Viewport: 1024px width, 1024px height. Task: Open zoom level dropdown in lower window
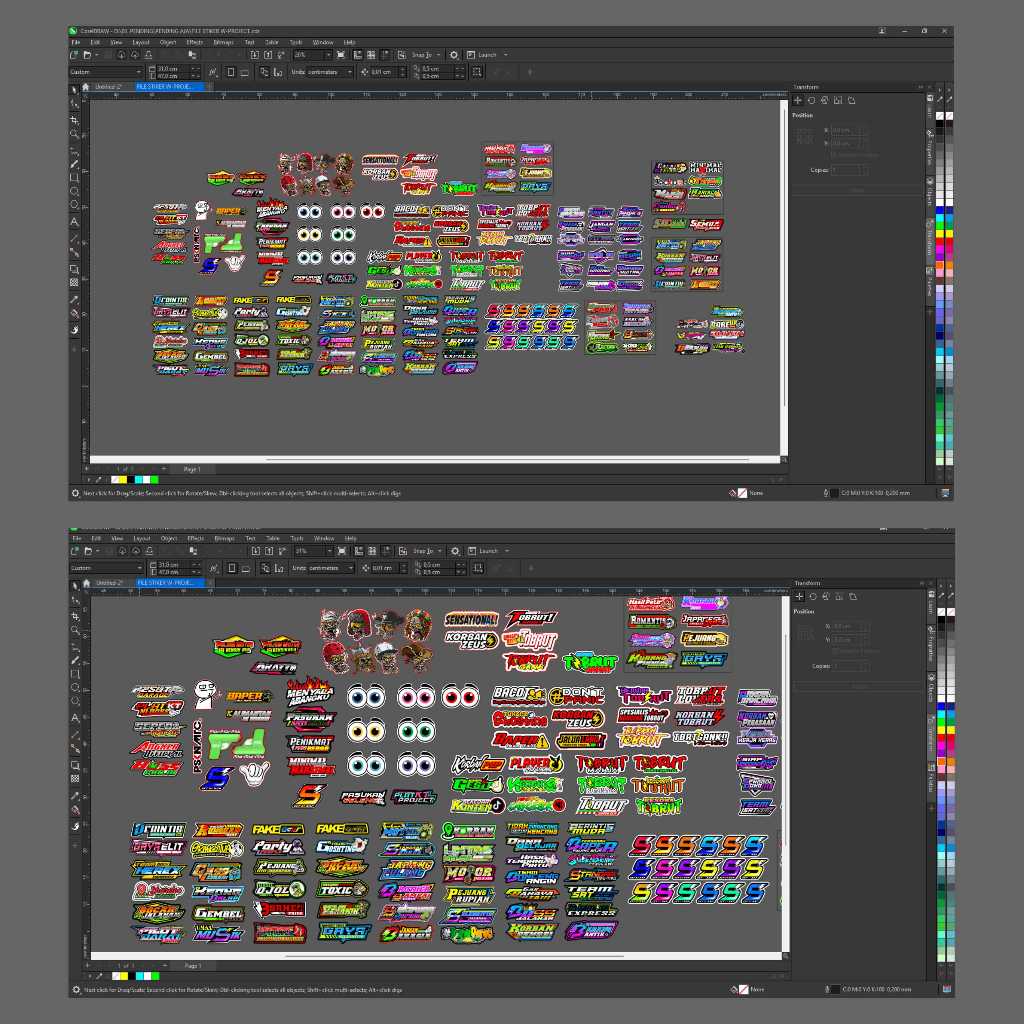[329, 551]
